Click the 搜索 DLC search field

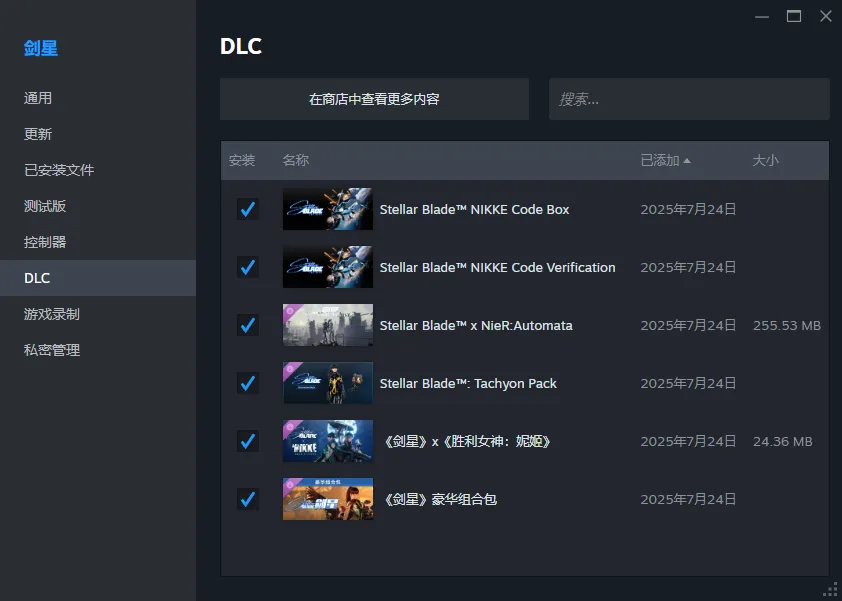(x=689, y=99)
